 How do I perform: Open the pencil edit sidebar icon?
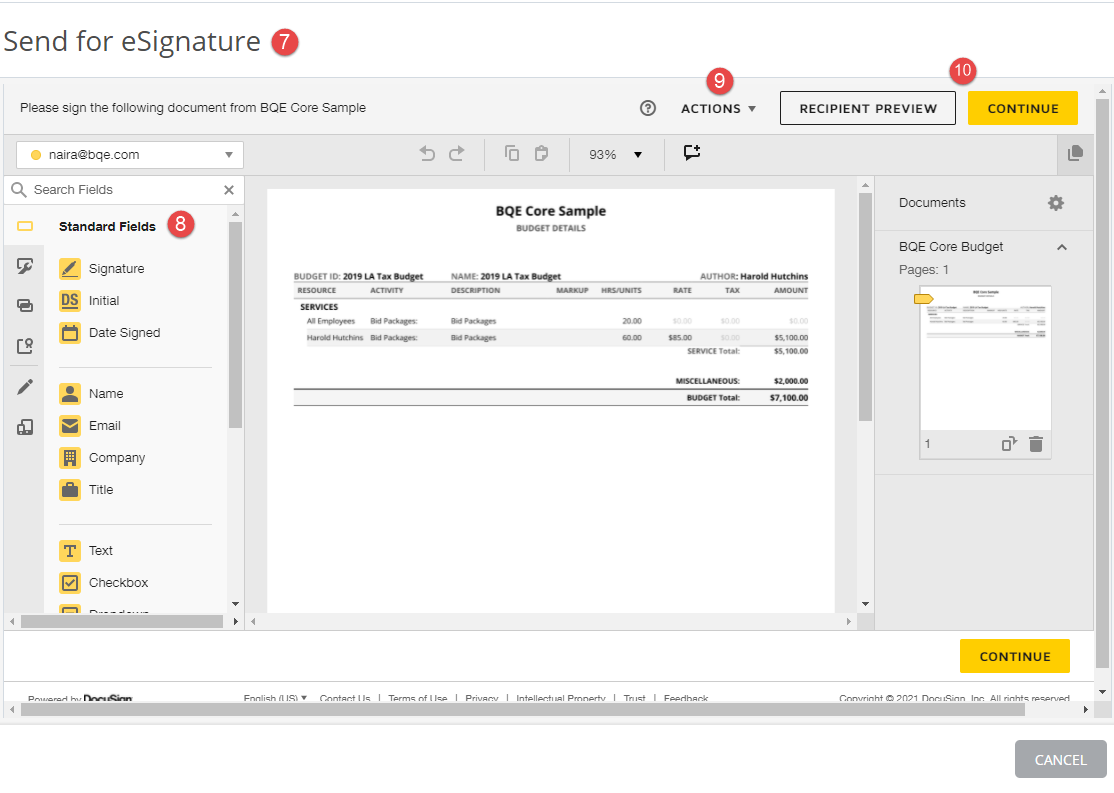pos(25,387)
